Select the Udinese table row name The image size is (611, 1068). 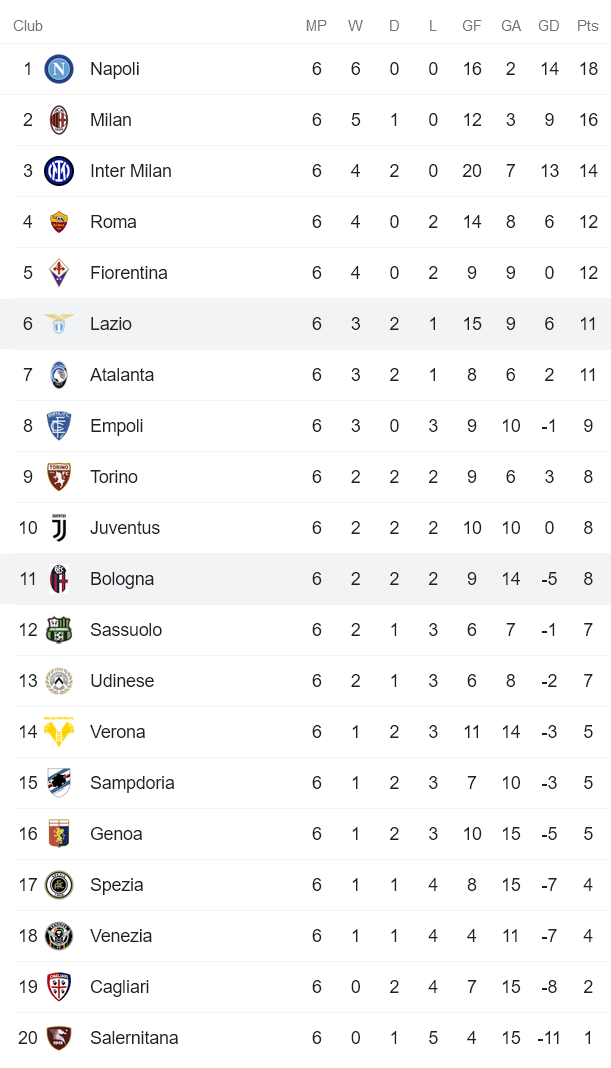[x=122, y=681]
